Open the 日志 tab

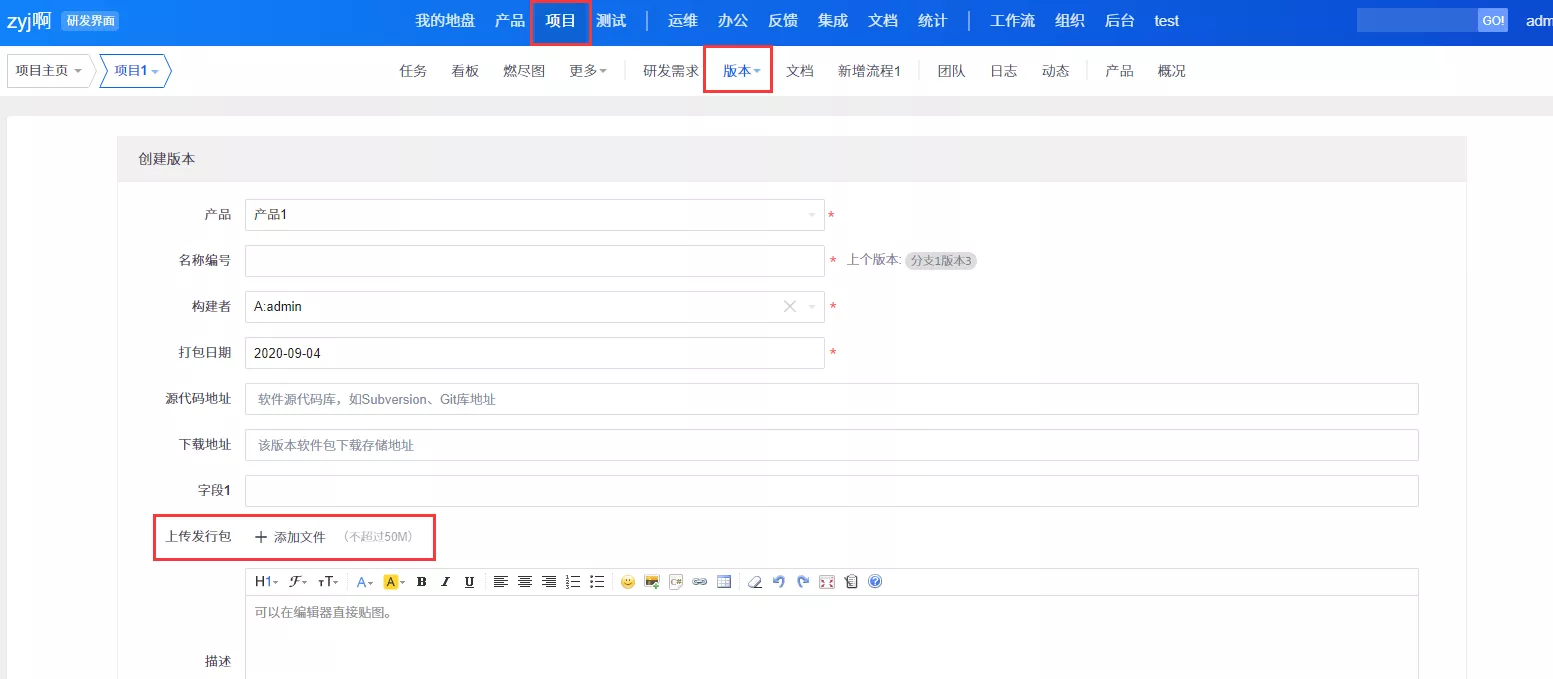coord(1004,71)
